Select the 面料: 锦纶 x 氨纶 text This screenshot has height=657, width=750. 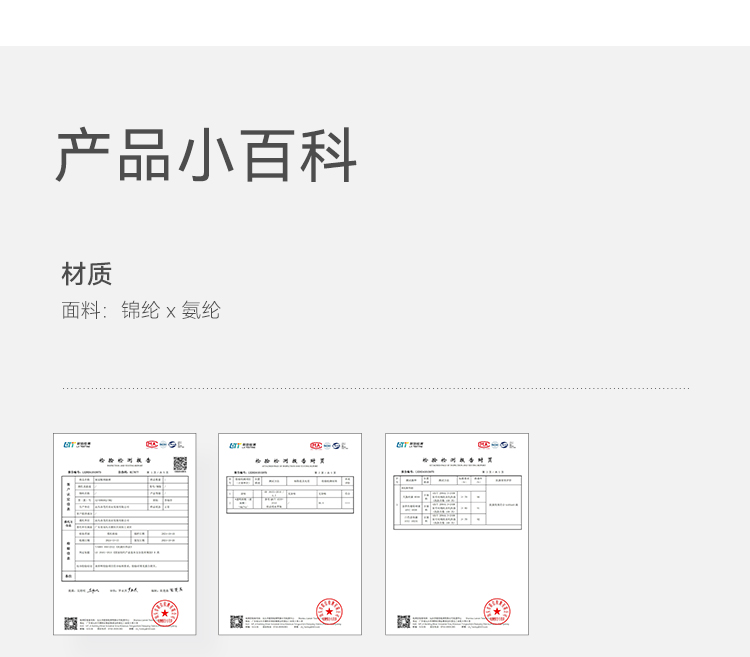point(141,310)
